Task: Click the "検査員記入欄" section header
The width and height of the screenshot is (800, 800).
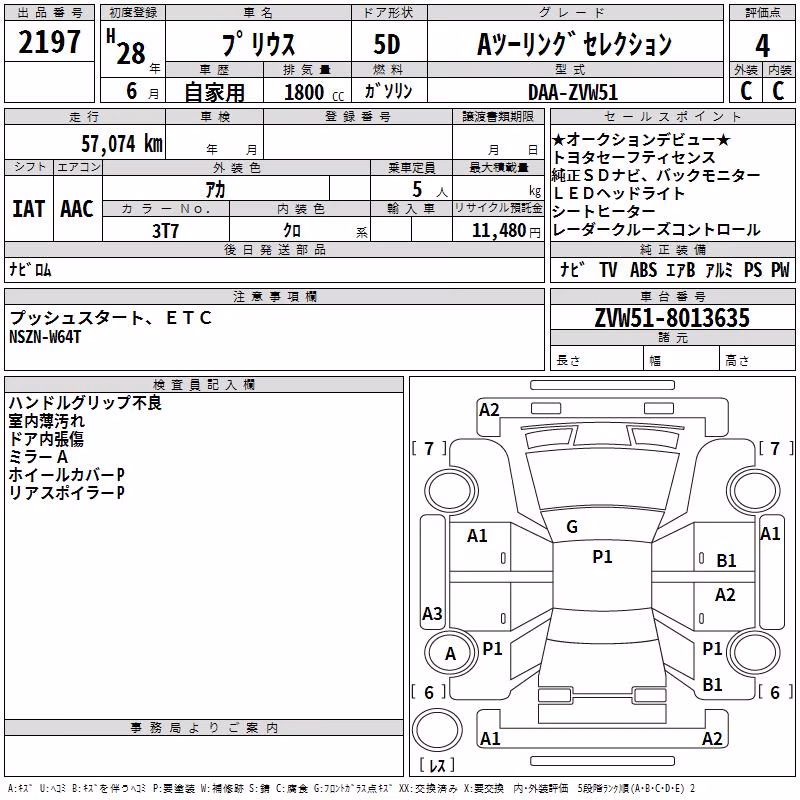Action: pyautogui.click(x=204, y=385)
